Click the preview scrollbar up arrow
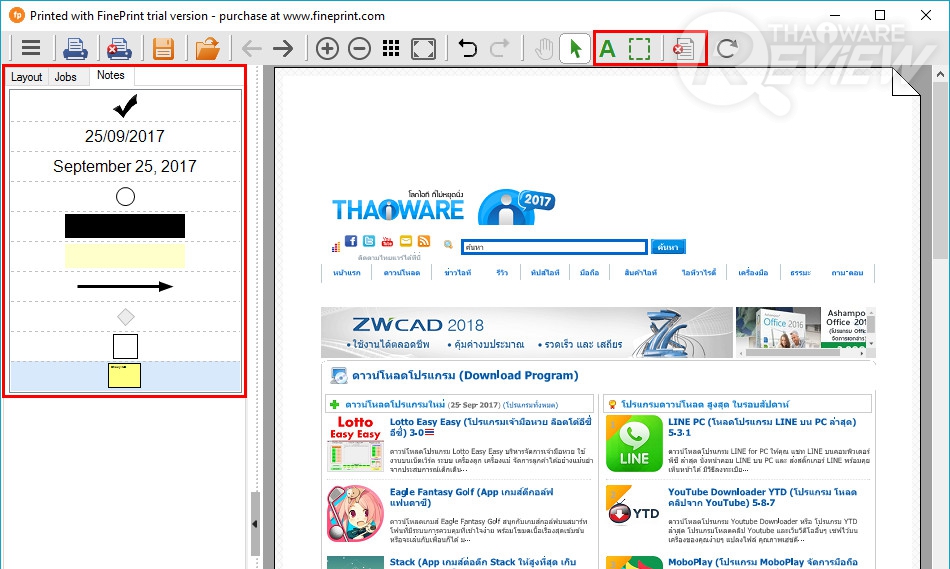950x569 pixels. click(x=940, y=75)
